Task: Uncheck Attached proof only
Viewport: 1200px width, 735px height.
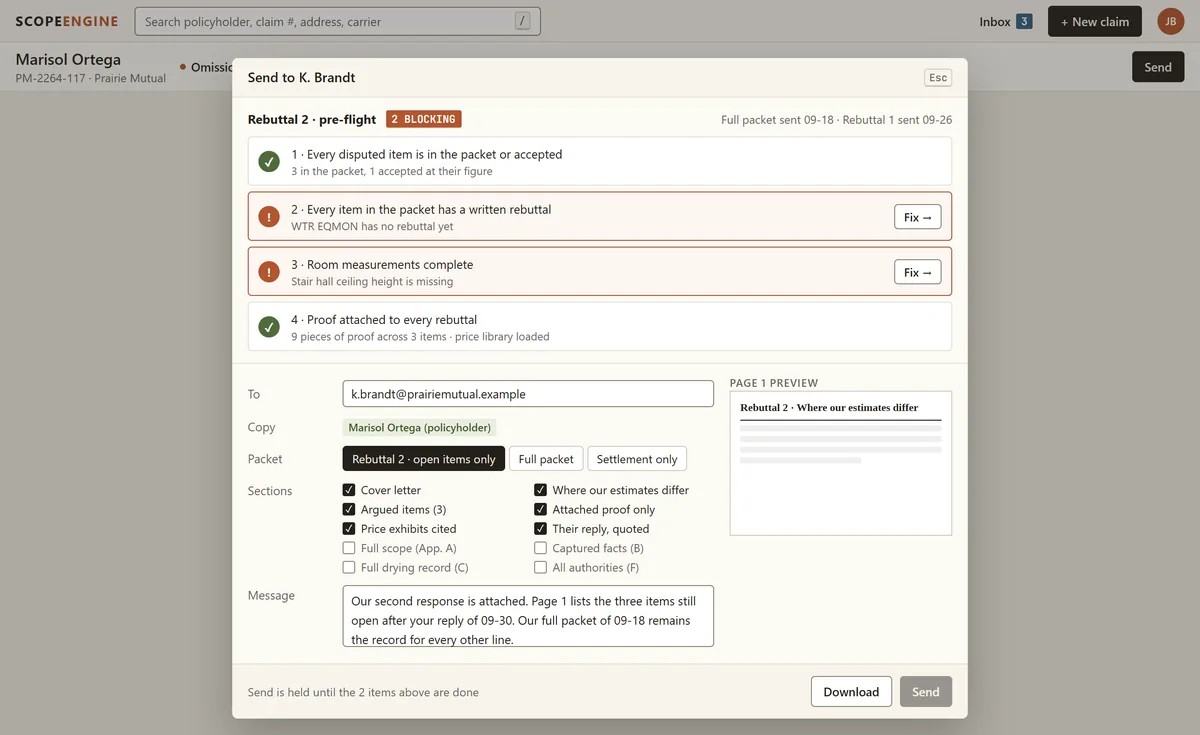Action: (x=541, y=509)
